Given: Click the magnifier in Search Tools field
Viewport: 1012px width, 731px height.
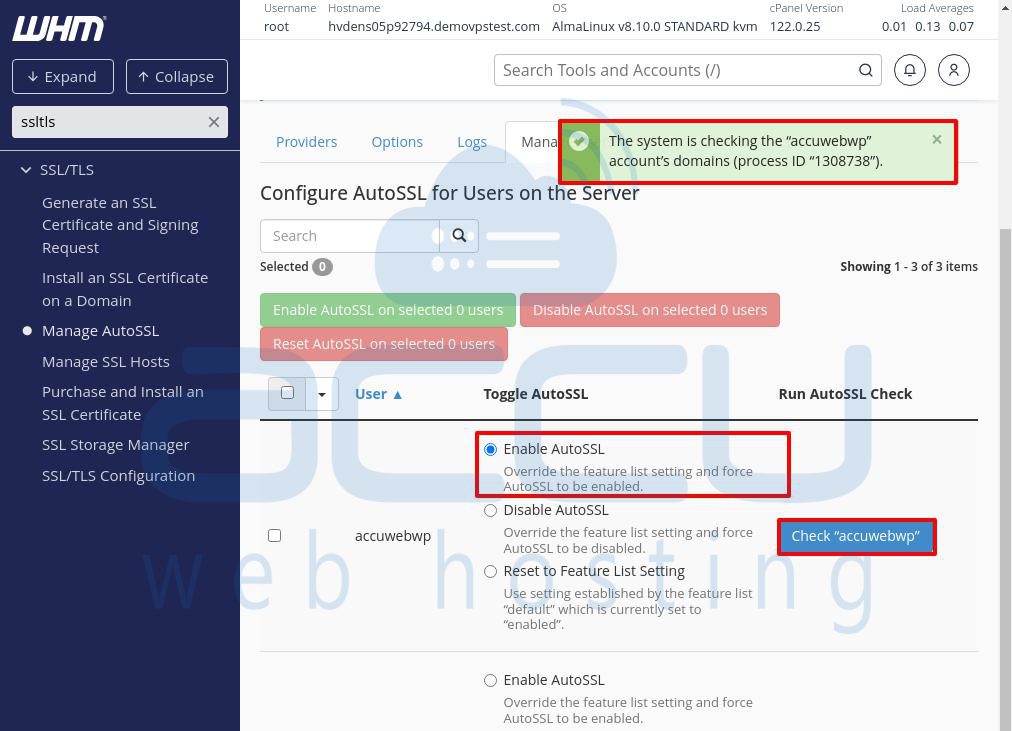Looking at the screenshot, I should click(x=864, y=70).
